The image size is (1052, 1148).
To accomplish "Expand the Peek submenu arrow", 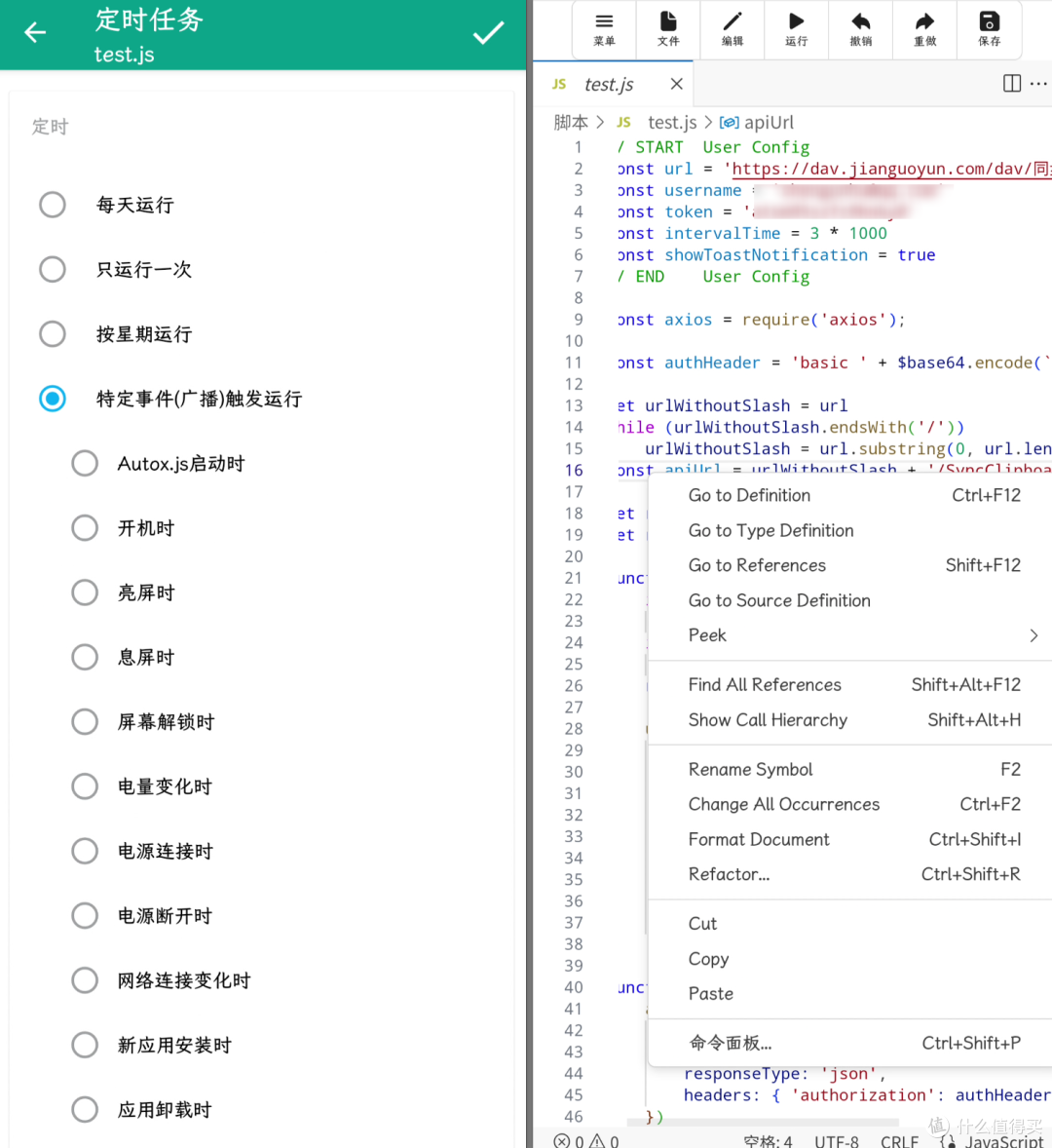I will click(x=1033, y=635).
